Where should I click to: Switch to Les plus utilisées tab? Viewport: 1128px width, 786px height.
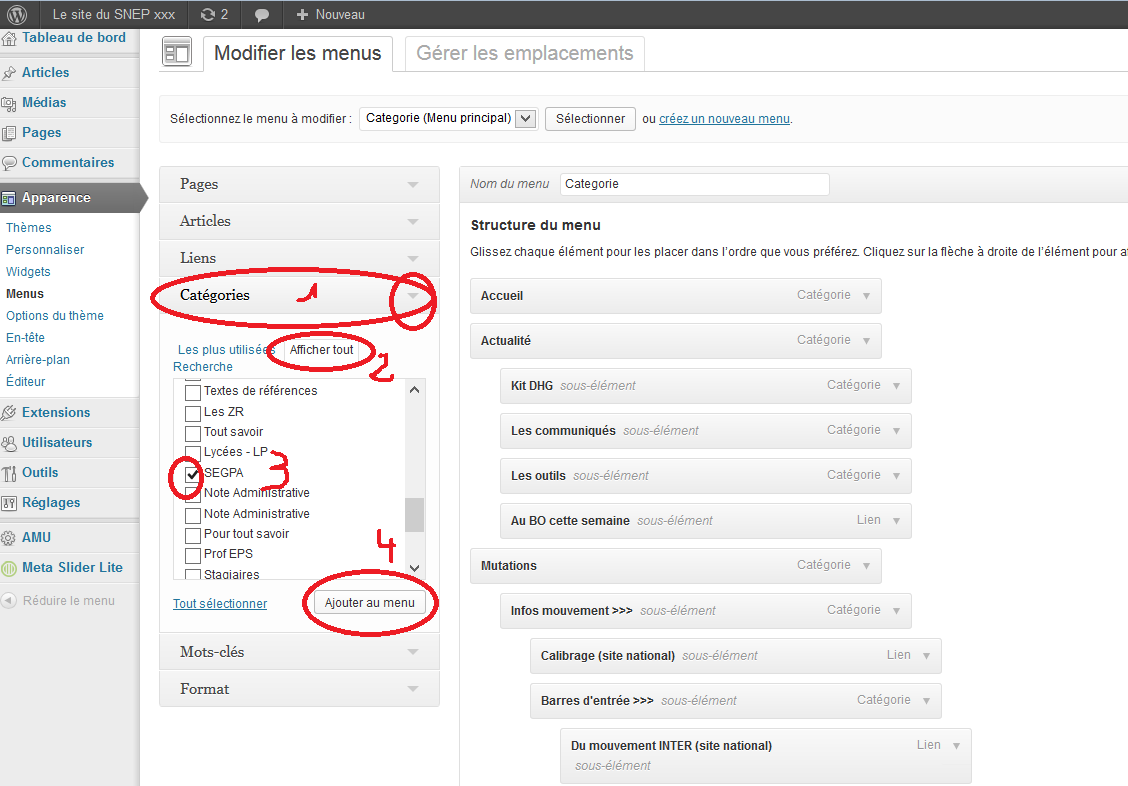coord(226,350)
